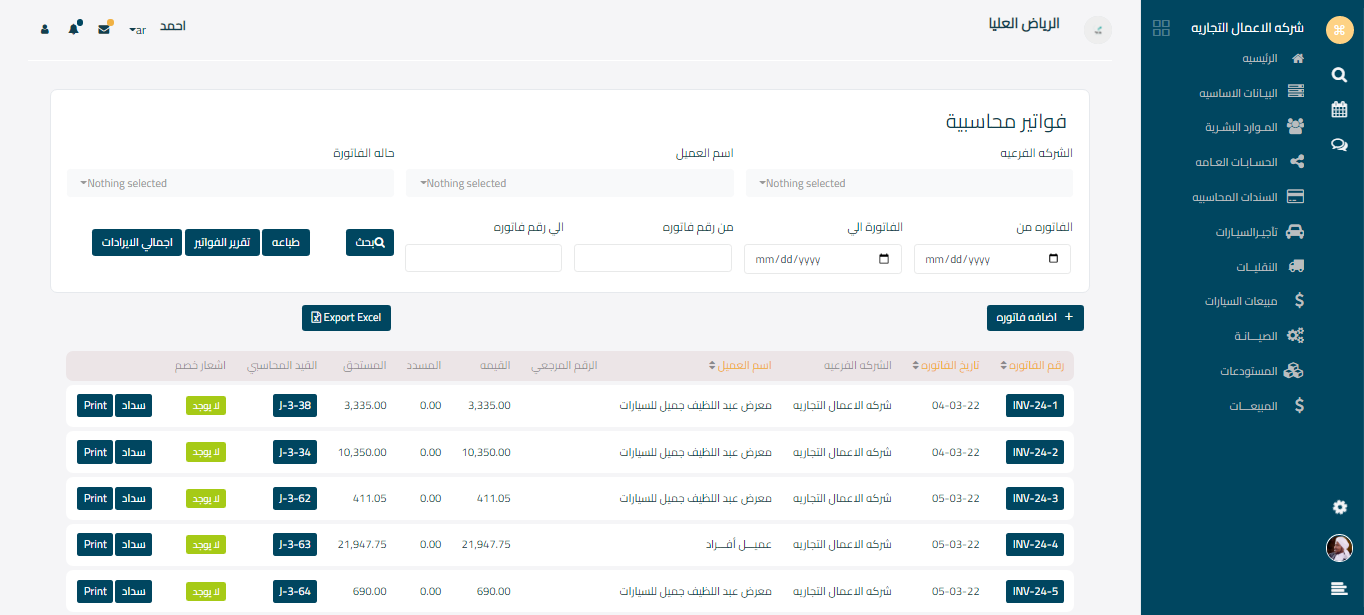Click the search magnifier icon in right sidebar
This screenshot has width=1364, height=615.
click(1339, 75)
